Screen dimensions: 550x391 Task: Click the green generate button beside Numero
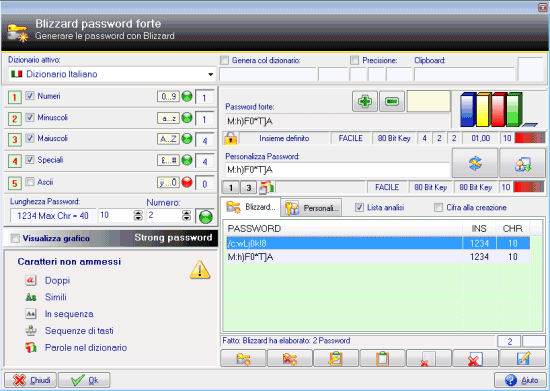(x=206, y=216)
